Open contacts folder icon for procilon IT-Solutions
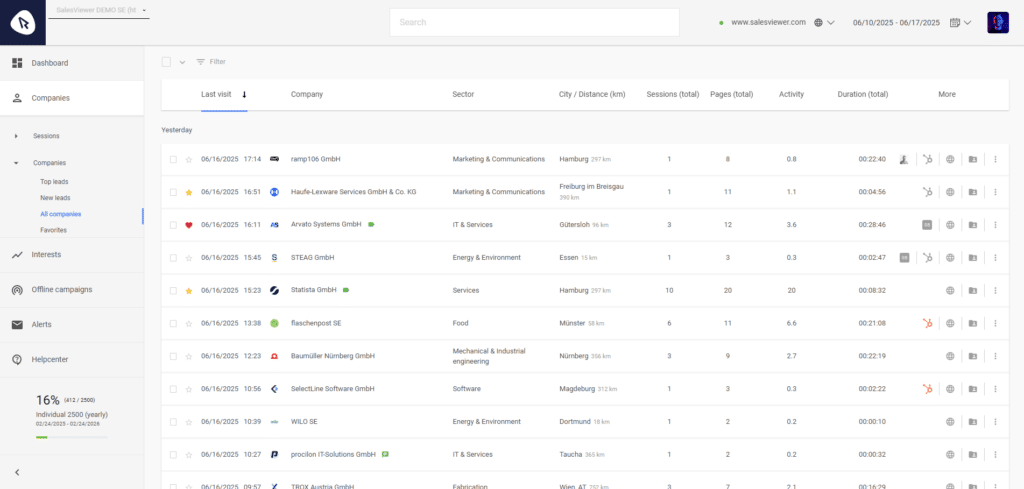This screenshot has height=489, width=1024. pos(972,454)
